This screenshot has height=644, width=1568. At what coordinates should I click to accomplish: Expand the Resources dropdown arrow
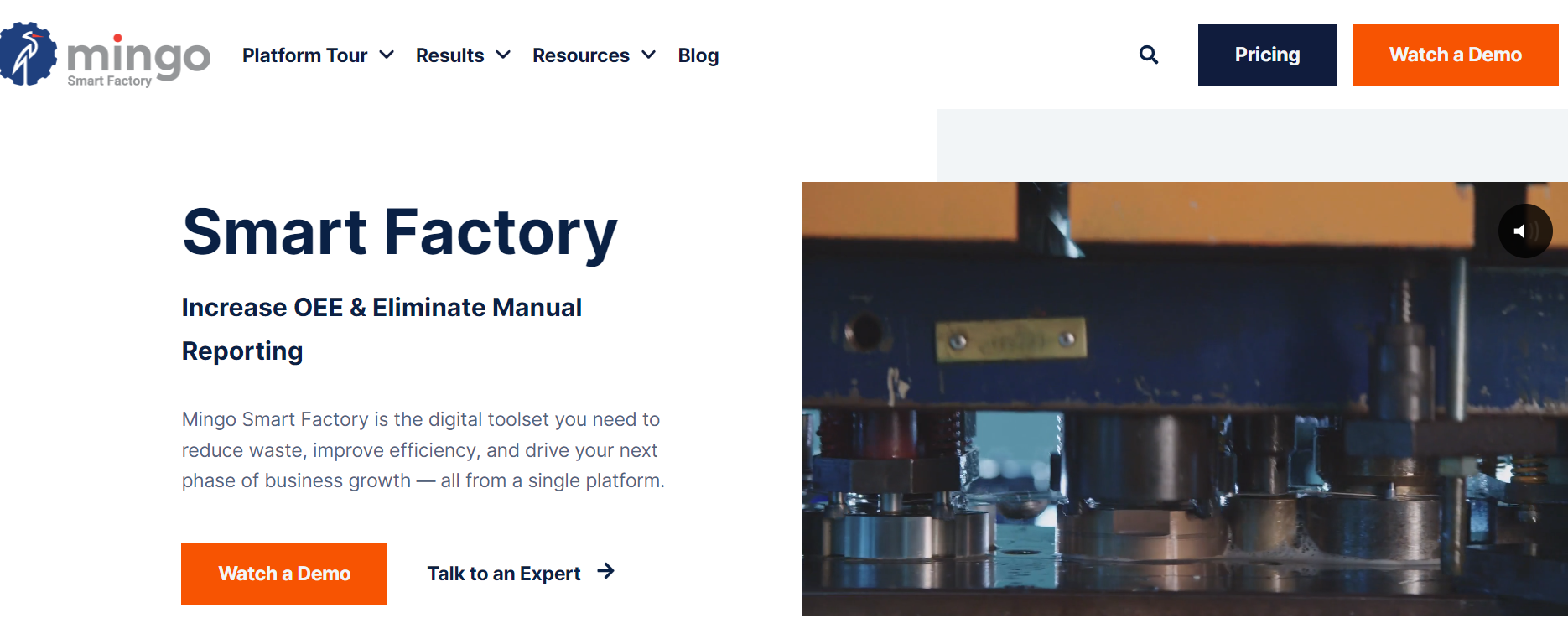pos(648,55)
